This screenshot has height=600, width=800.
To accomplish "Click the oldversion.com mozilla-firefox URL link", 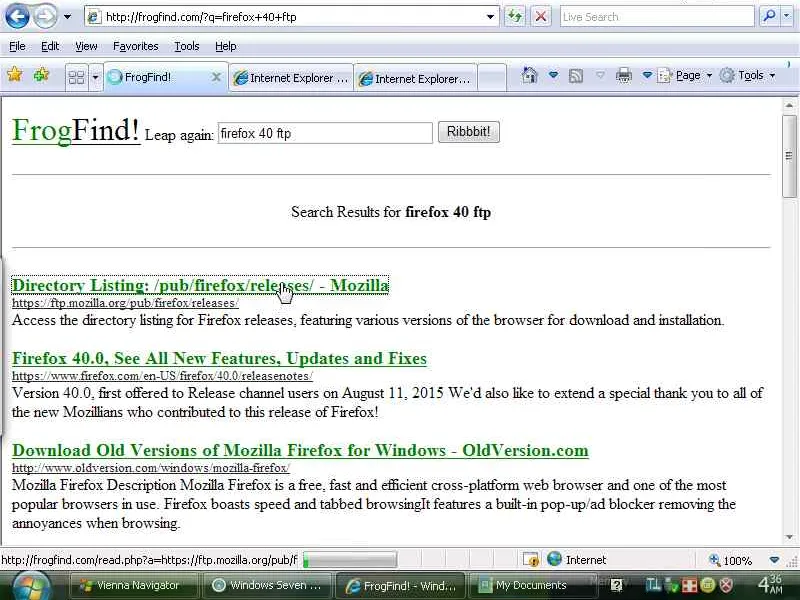I will tap(151, 468).
